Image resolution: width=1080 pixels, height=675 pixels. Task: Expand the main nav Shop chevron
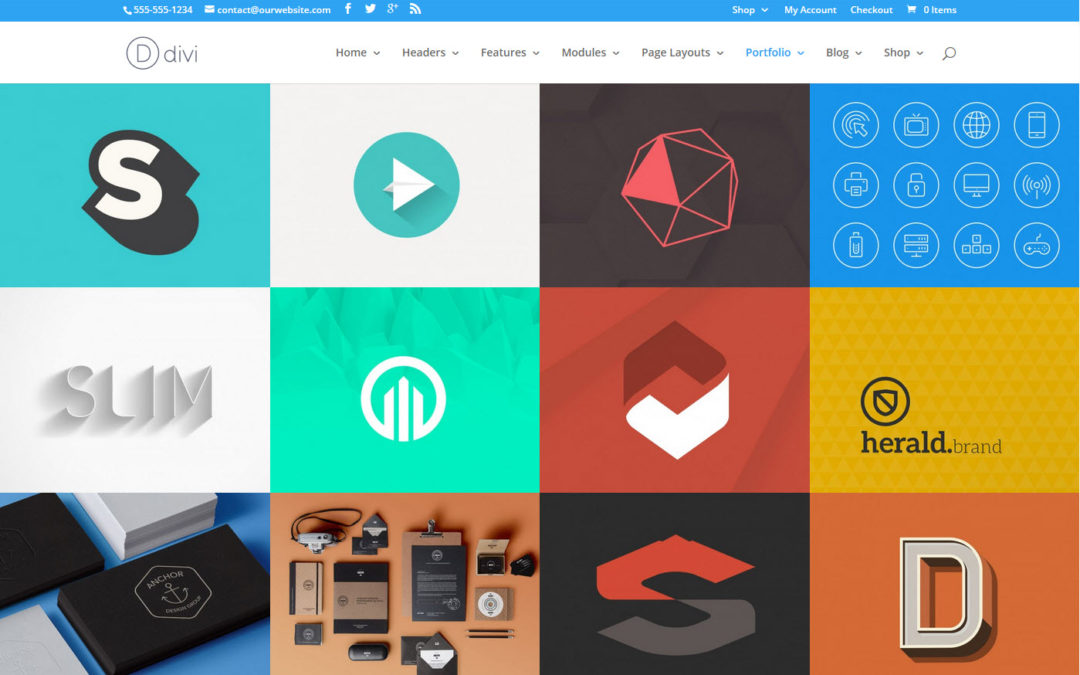[x=920, y=53]
